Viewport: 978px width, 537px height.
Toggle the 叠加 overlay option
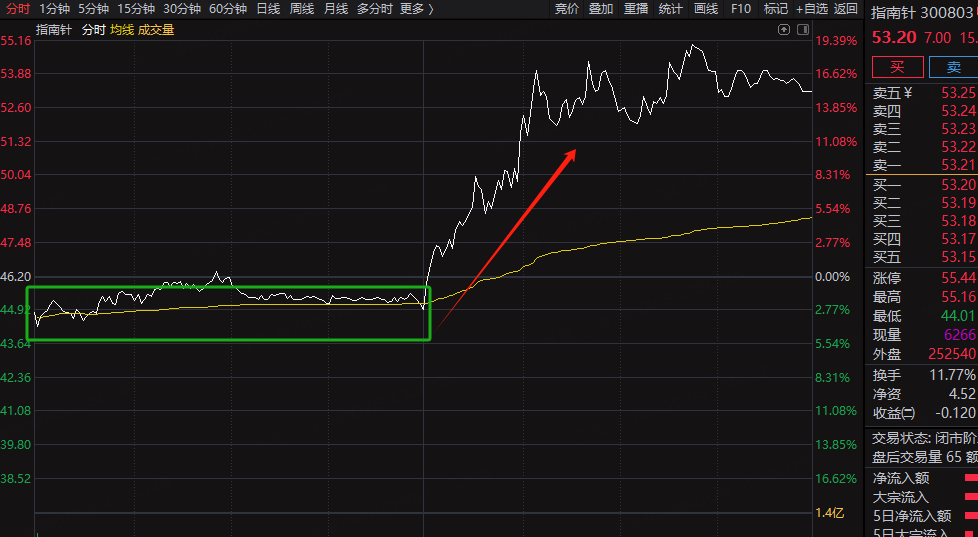click(x=601, y=9)
